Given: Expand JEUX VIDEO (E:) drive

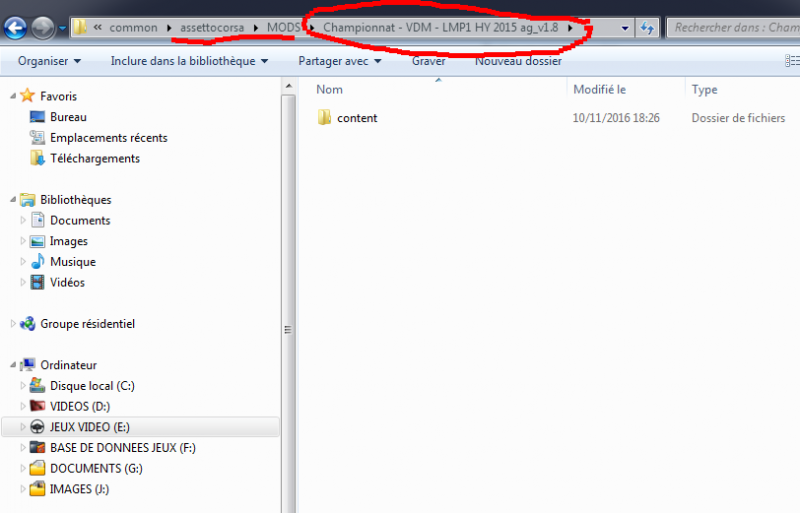Looking at the screenshot, I should click(x=22, y=427).
